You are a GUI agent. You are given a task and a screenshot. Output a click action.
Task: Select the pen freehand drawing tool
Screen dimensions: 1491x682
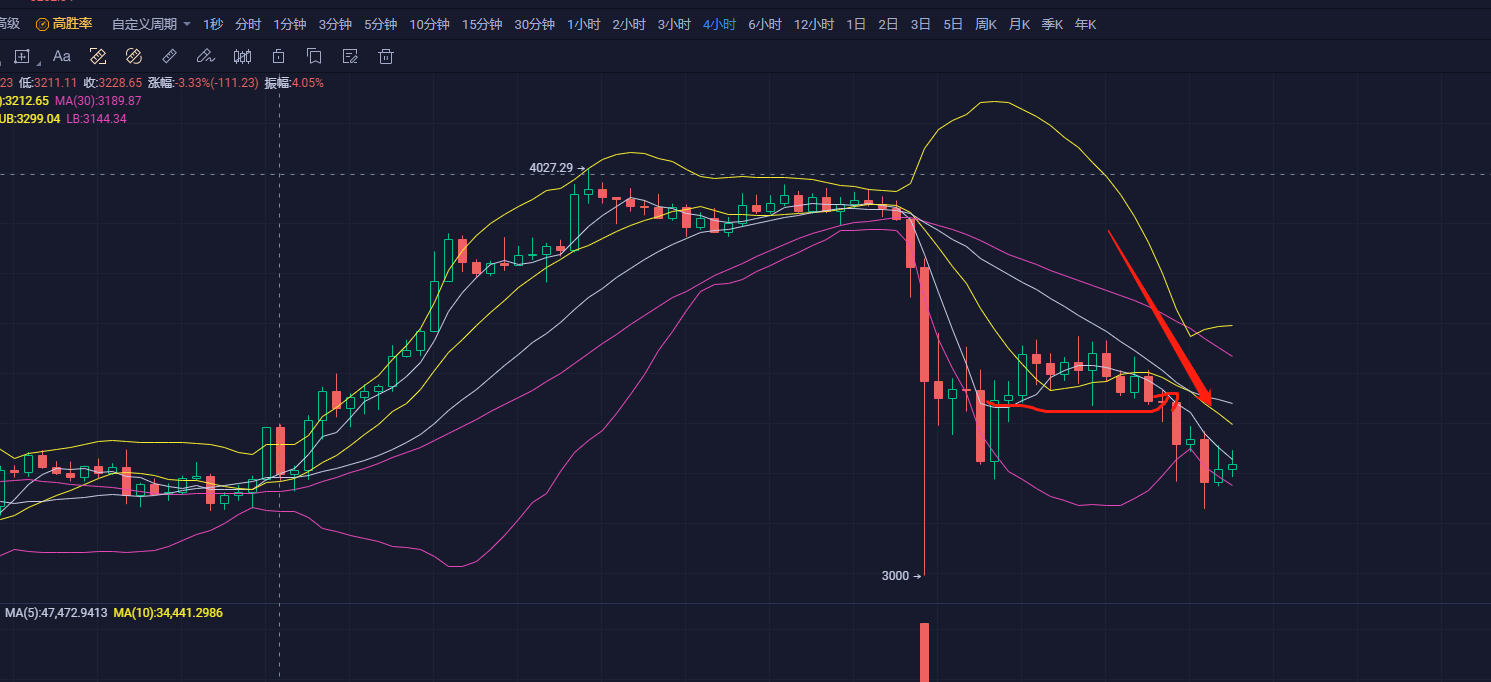tap(206, 56)
